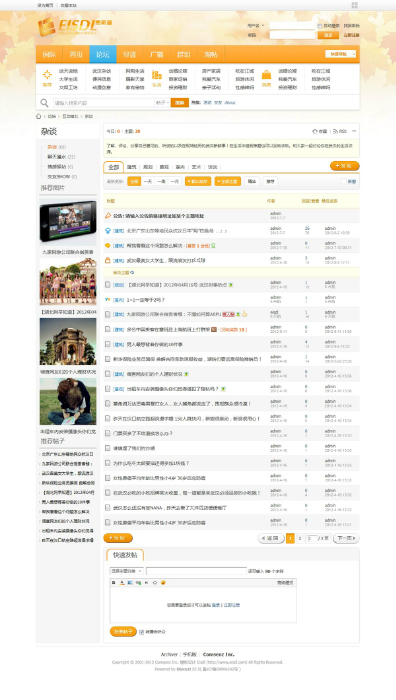The width and height of the screenshot is (396, 700).
Task: Open the quick navigation dropdown
Action: point(341,54)
